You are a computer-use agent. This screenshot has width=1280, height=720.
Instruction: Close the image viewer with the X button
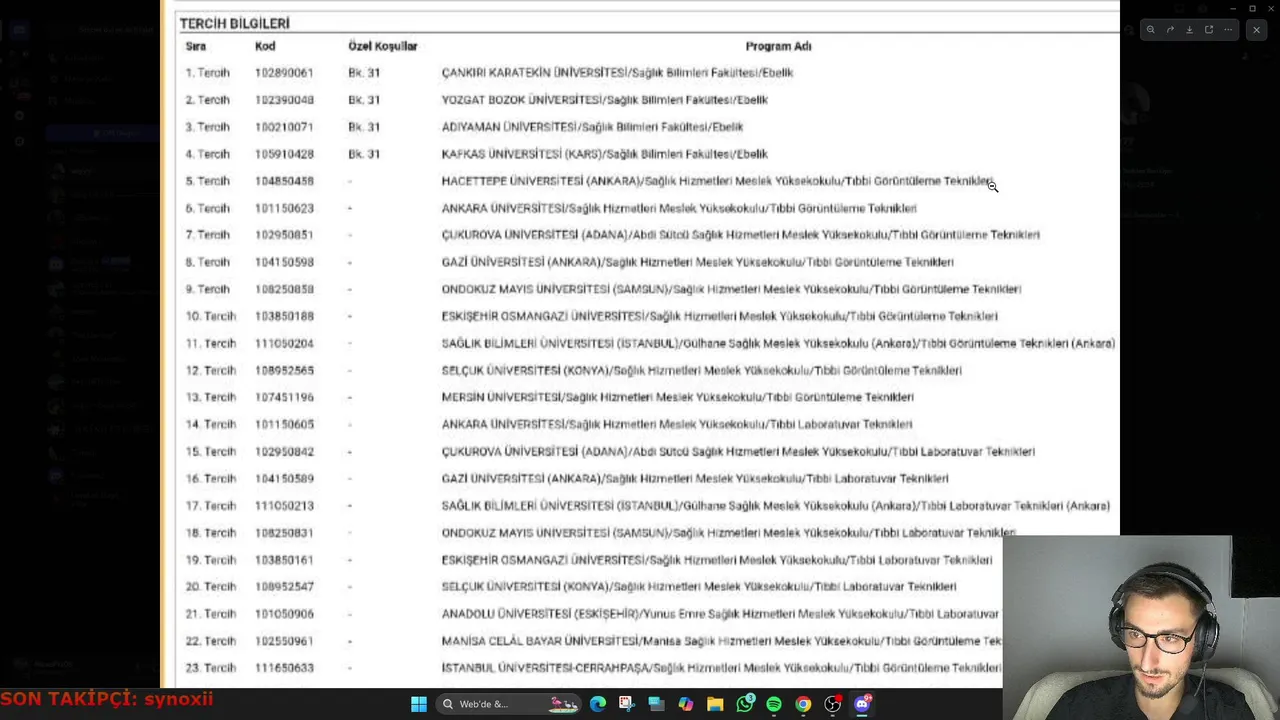[x=1256, y=30]
